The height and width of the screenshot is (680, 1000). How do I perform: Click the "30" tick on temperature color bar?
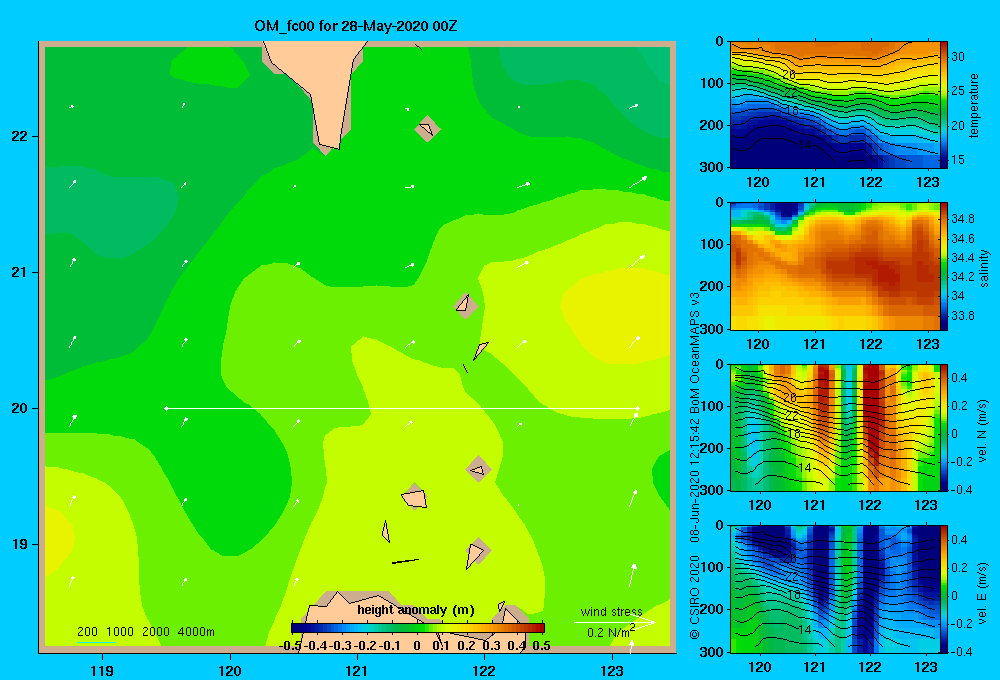tap(958, 57)
